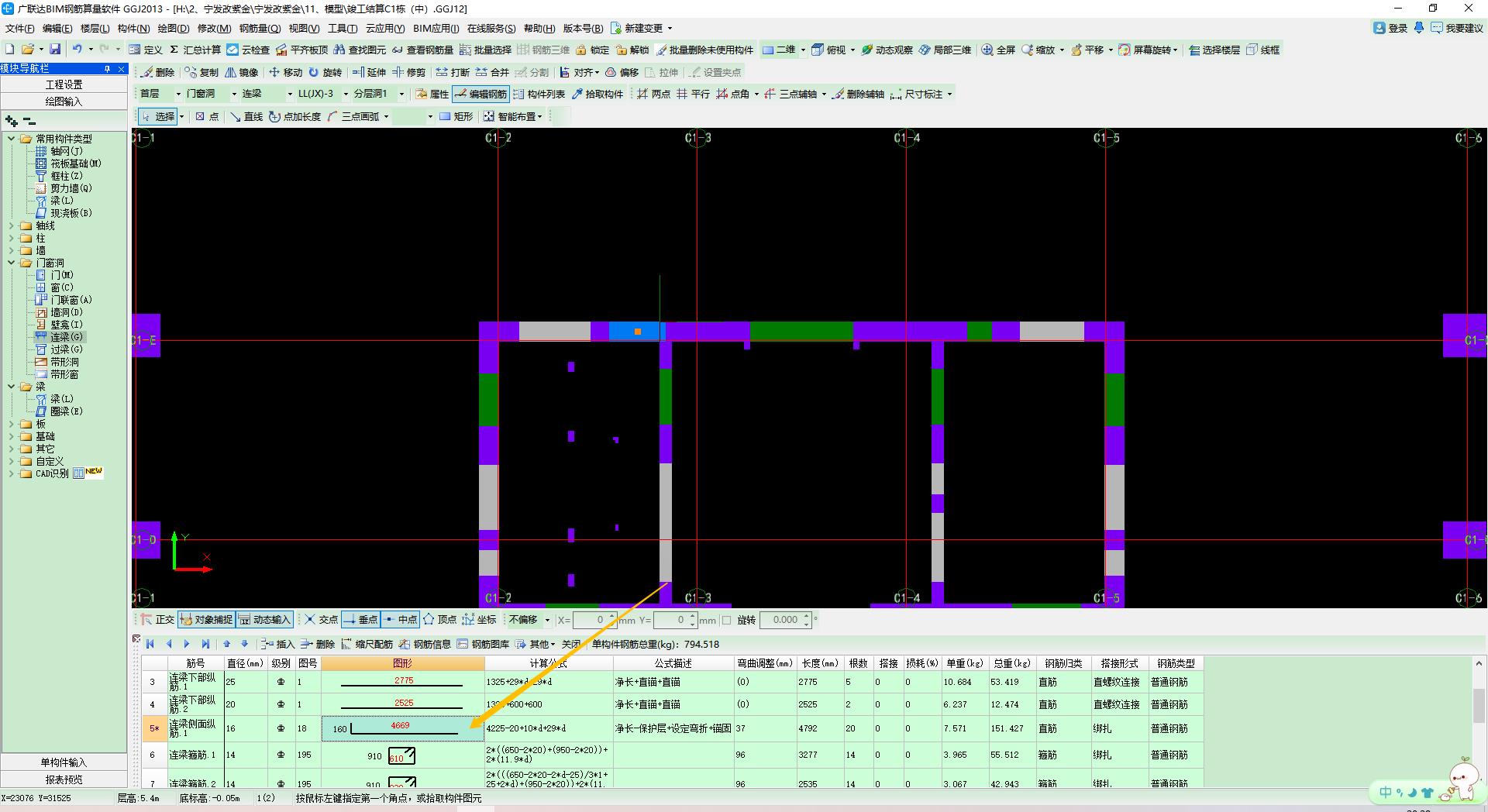This screenshot has width=1488, height=812.
Task: Click the 锁定 lock icon
Action: coord(593,50)
